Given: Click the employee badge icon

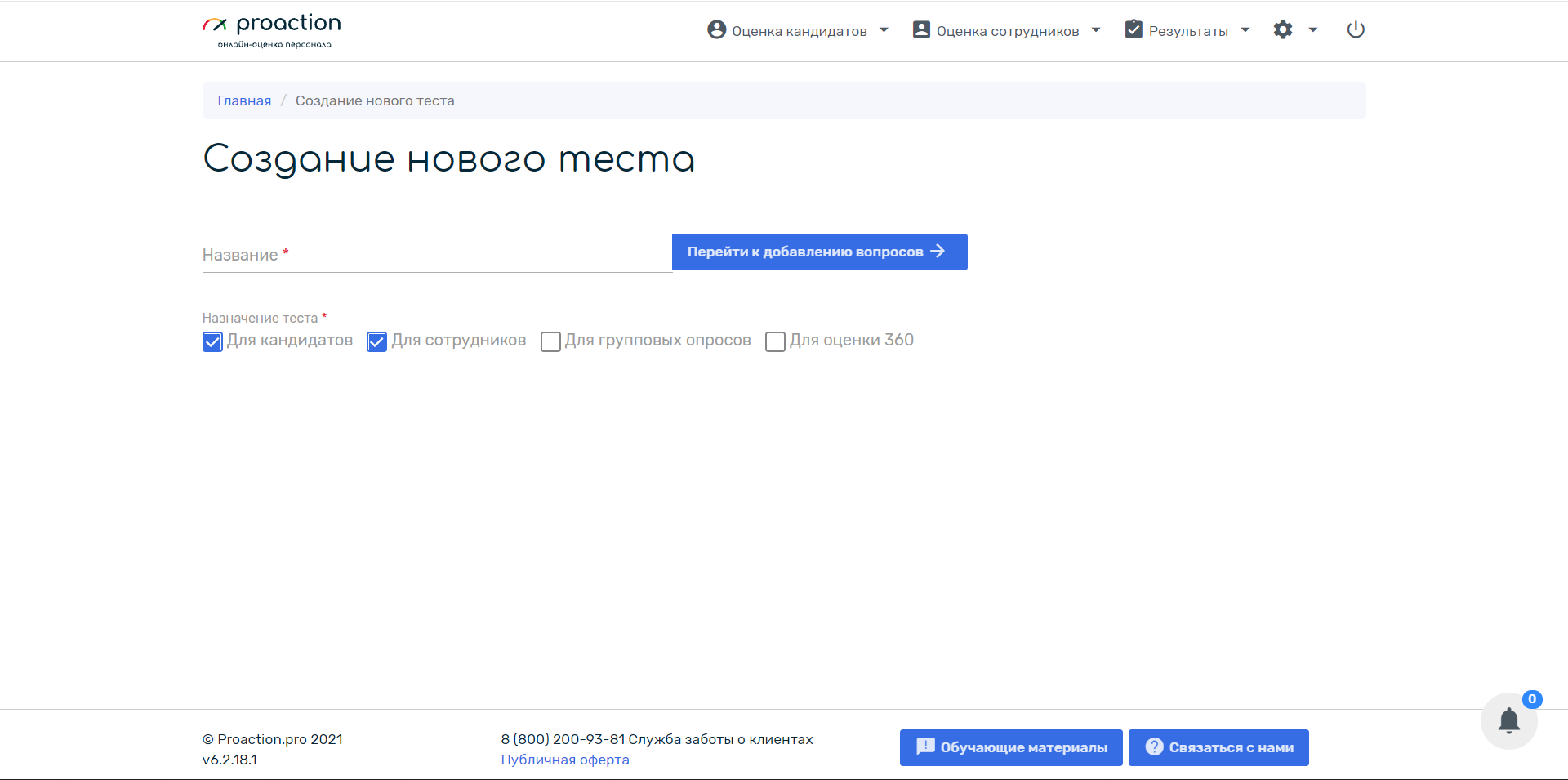Looking at the screenshot, I should [x=921, y=30].
